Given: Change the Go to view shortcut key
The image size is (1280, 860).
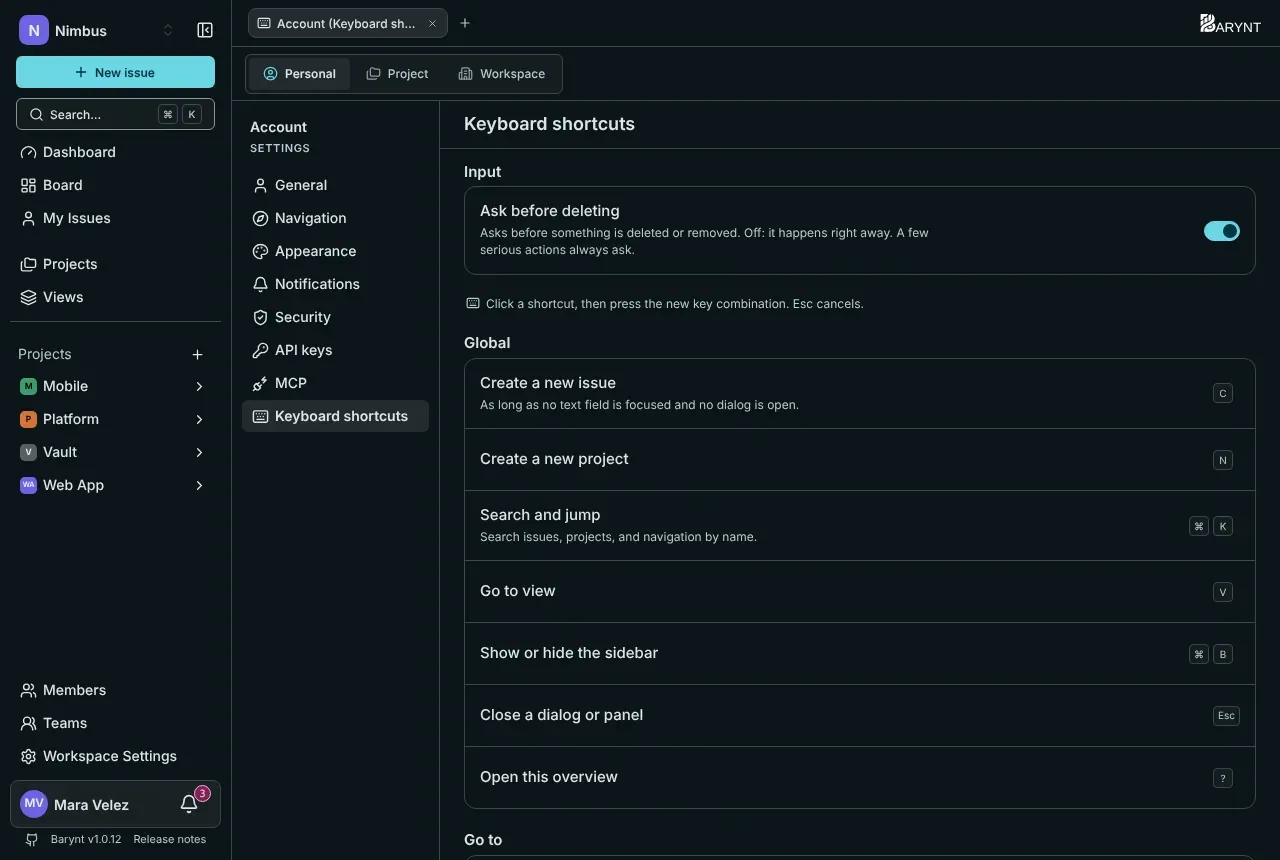Looking at the screenshot, I should point(1222,592).
